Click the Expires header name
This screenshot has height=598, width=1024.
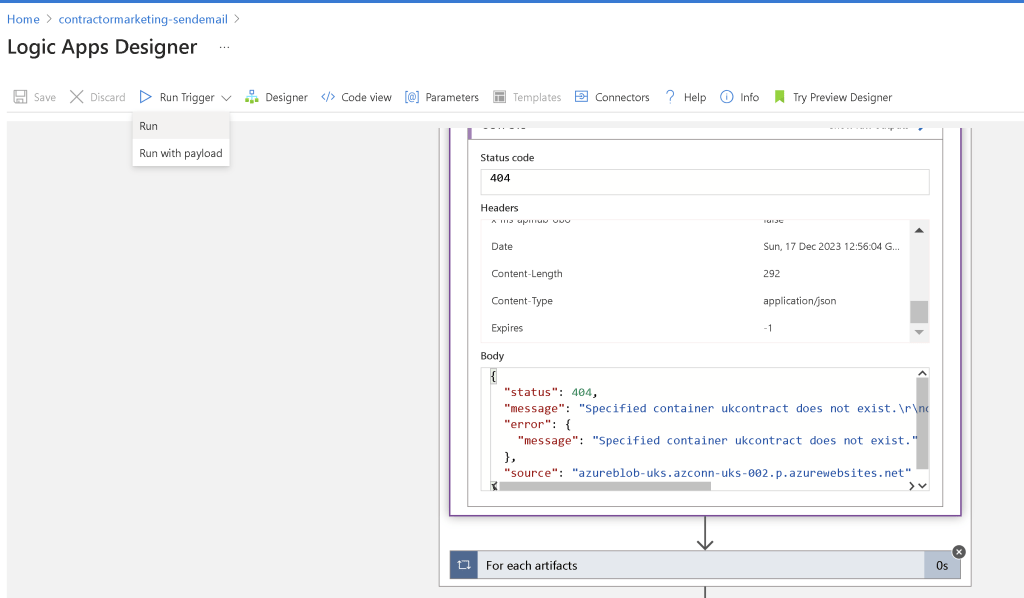(x=507, y=328)
